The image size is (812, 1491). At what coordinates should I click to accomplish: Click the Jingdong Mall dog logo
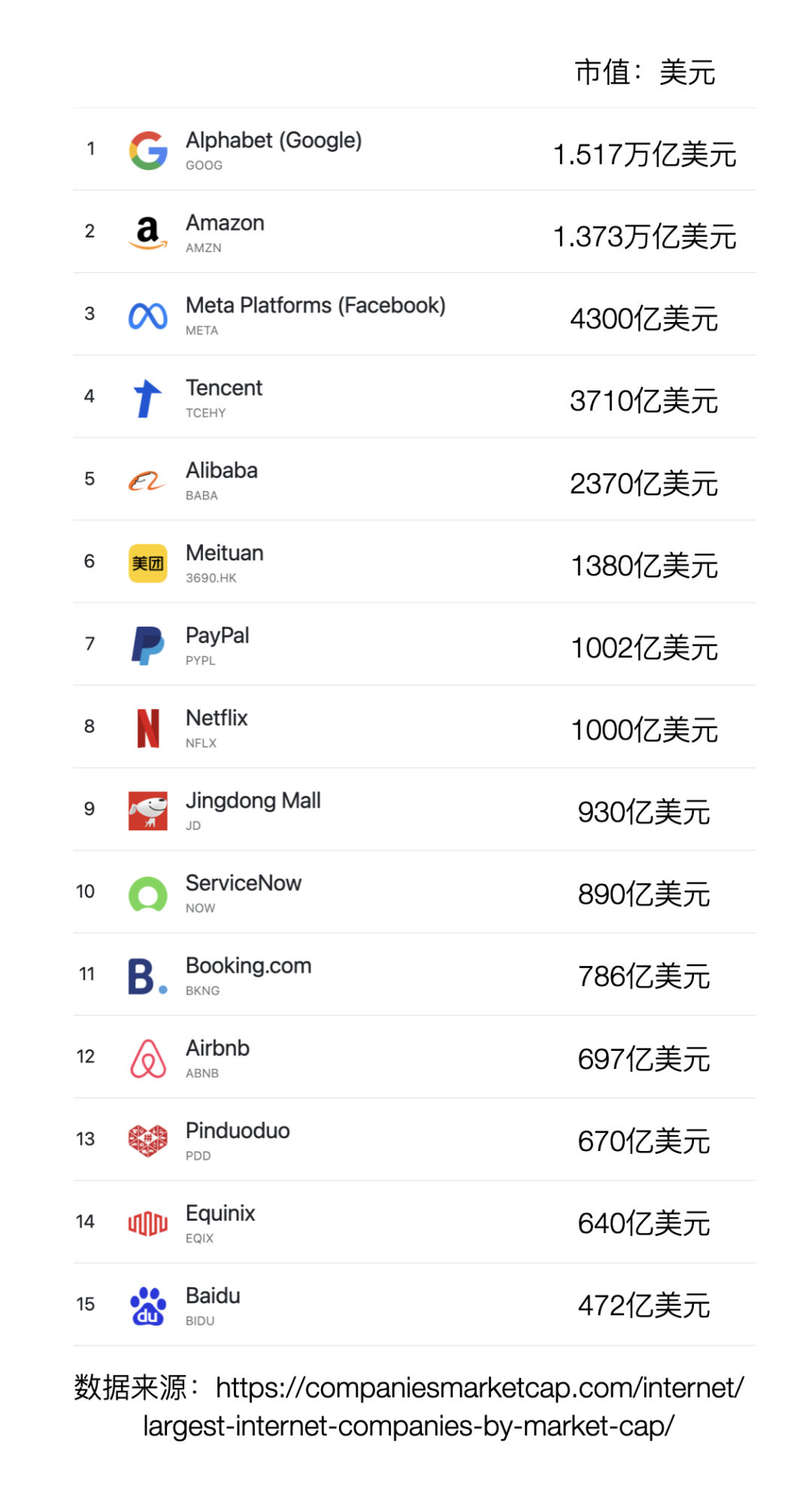(x=148, y=811)
